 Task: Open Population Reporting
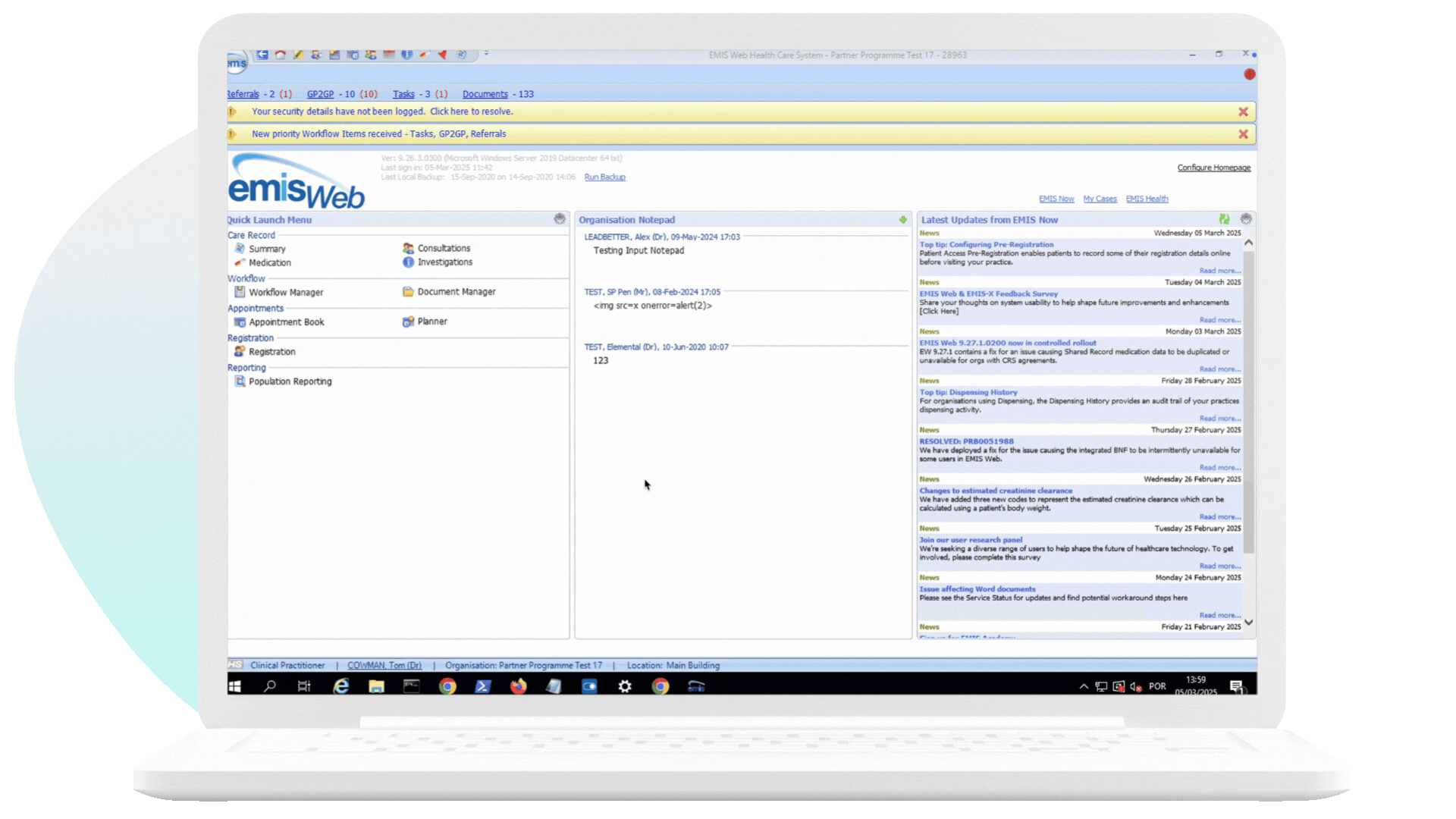[290, 381]
